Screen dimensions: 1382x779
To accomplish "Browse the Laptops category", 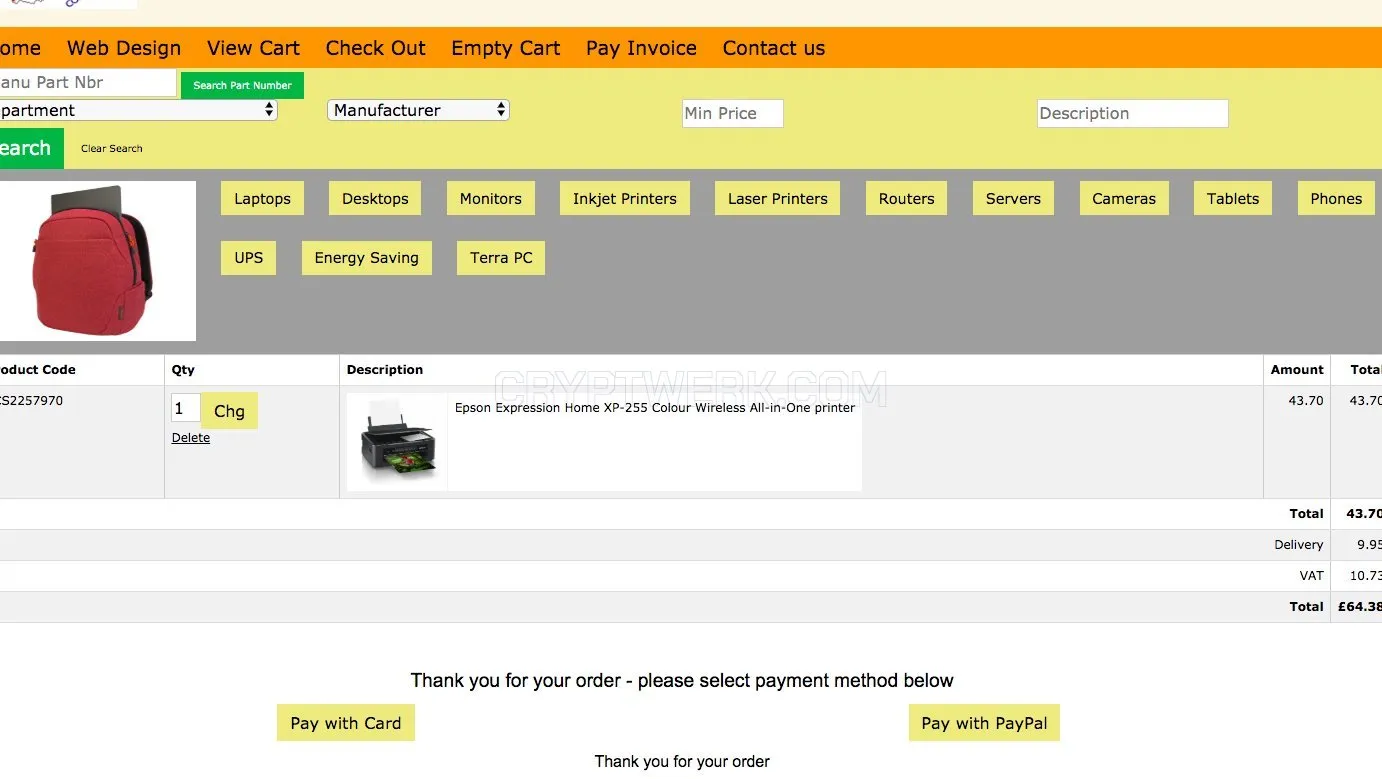I will pyautogui.click(x=262, y=198).
